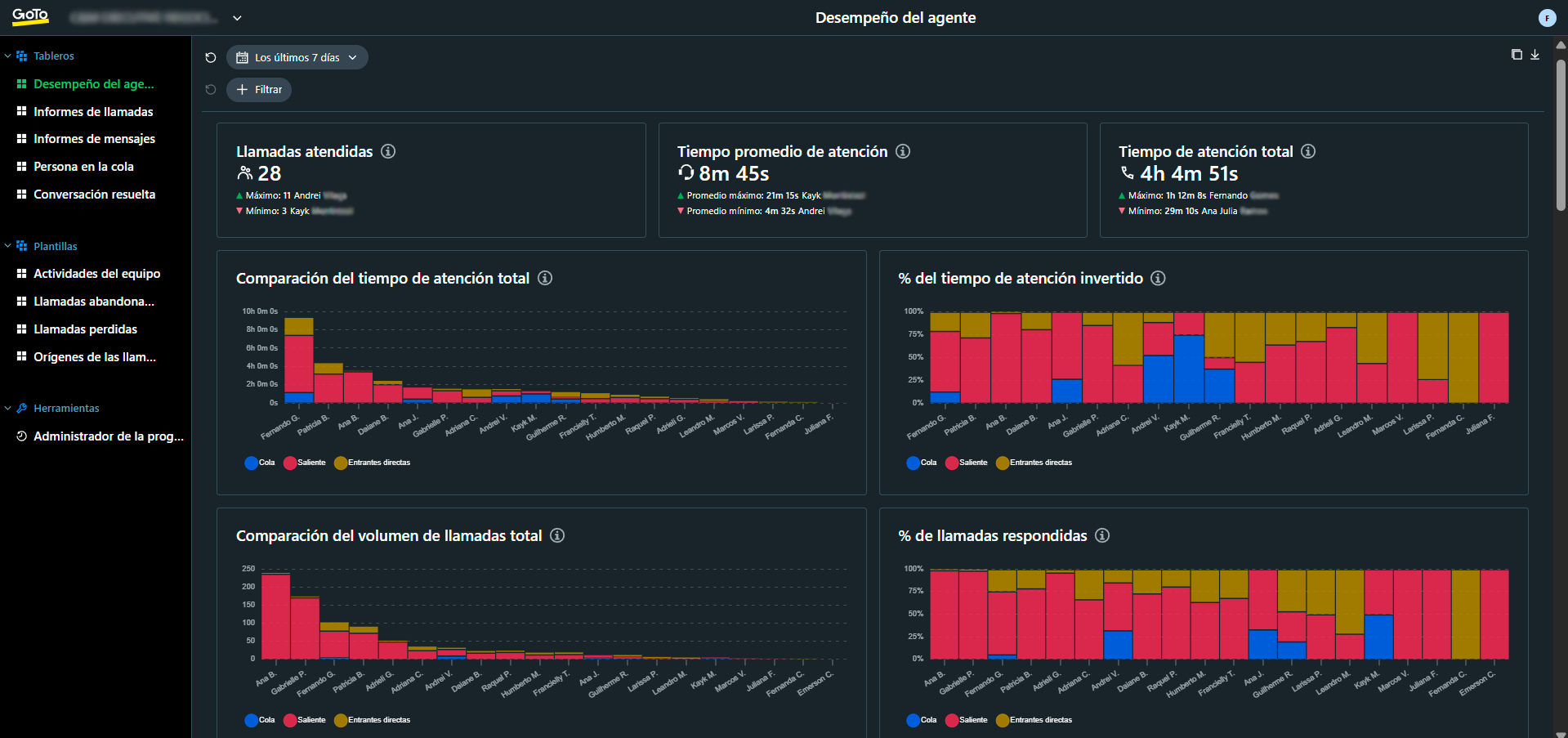Open the info icon beside Tiempo de atención total
Image resolution: width=1568 pixels, height=738 pixels.
click(x=1308, y=151)
